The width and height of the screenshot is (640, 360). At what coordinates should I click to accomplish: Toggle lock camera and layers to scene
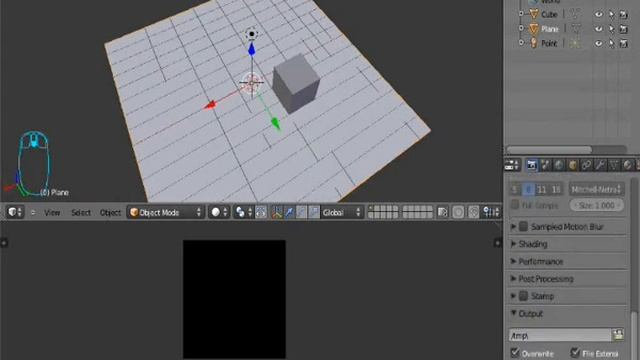[442, 212]
